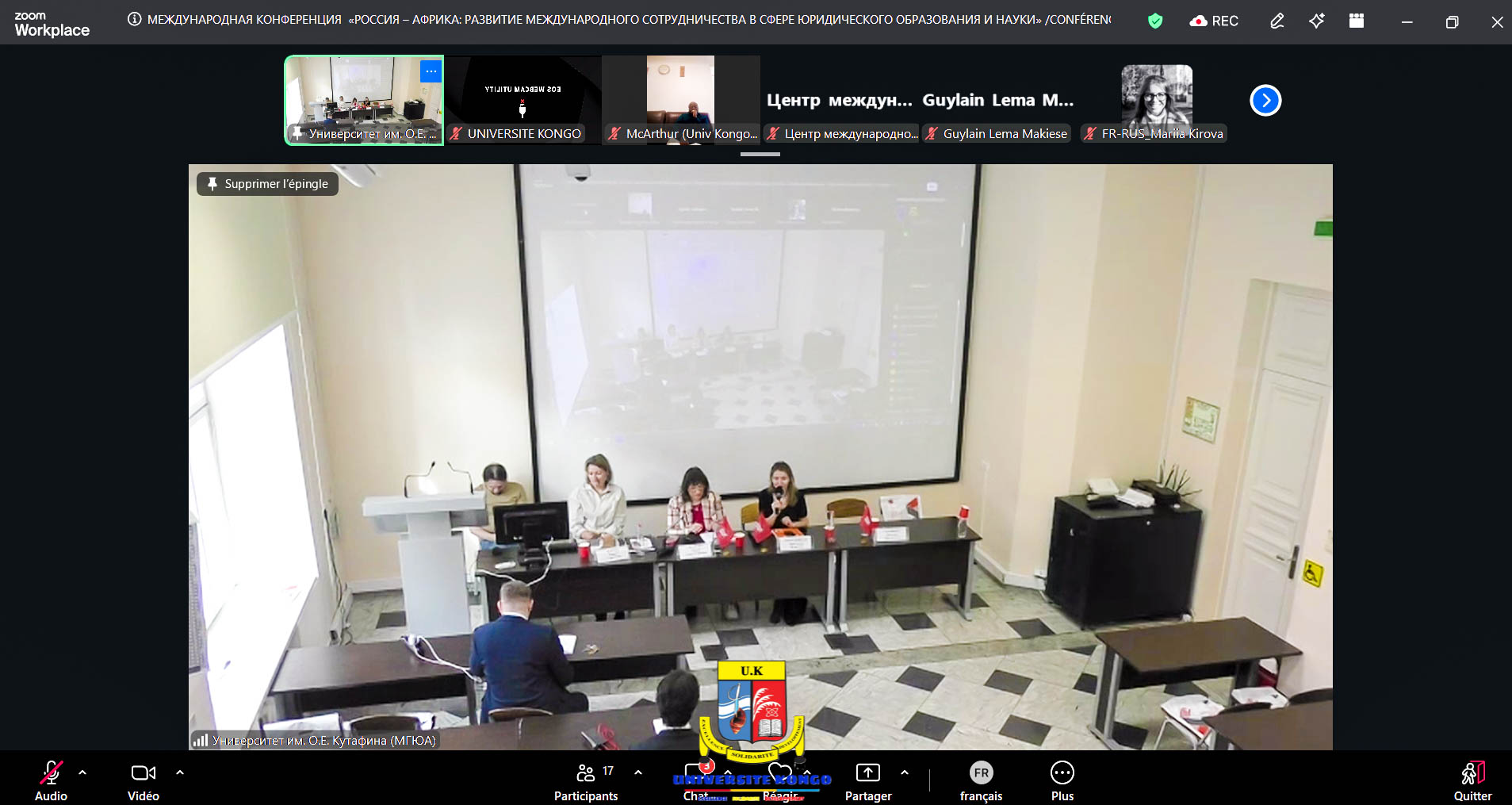Image resolution: width=1512 pixels, height=805 pixels.
Task: Open the pen icon in title bar
Action: pyautogui.click(x=1277, y=21)
